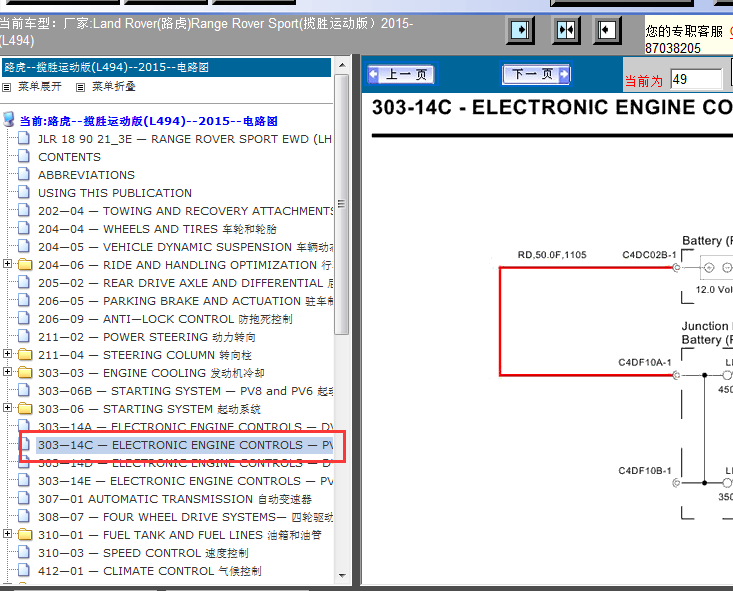
Task: Click the split-panels center arrows icon
Action: [x=566, y=31]
